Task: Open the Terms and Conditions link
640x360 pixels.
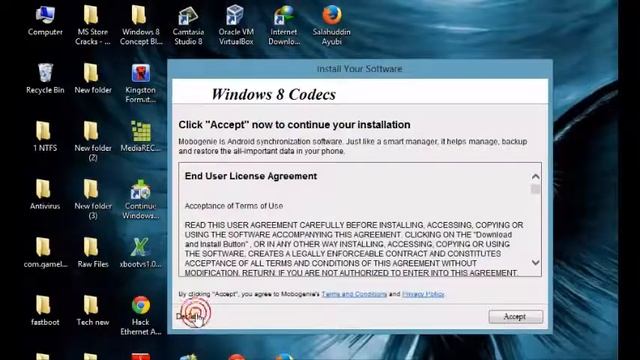Action: 354,294
